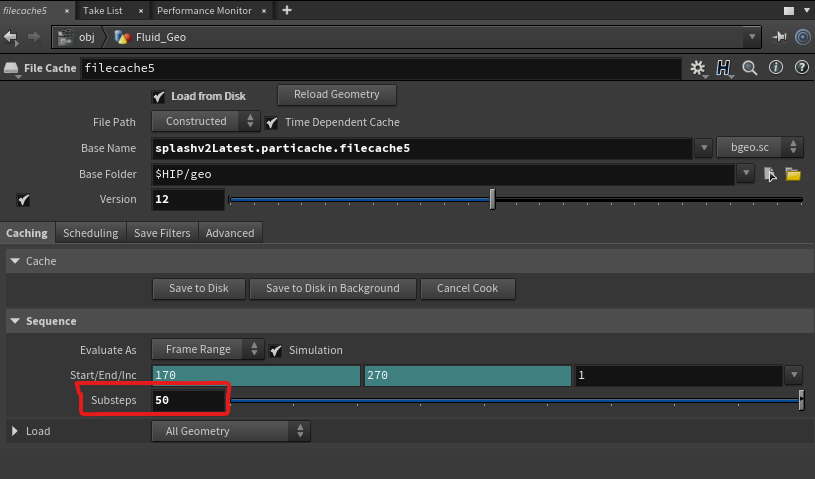The width and height of the screenshot is (815, 479).
Task: Go back with the left arrow icon
Action: point(10,37)
